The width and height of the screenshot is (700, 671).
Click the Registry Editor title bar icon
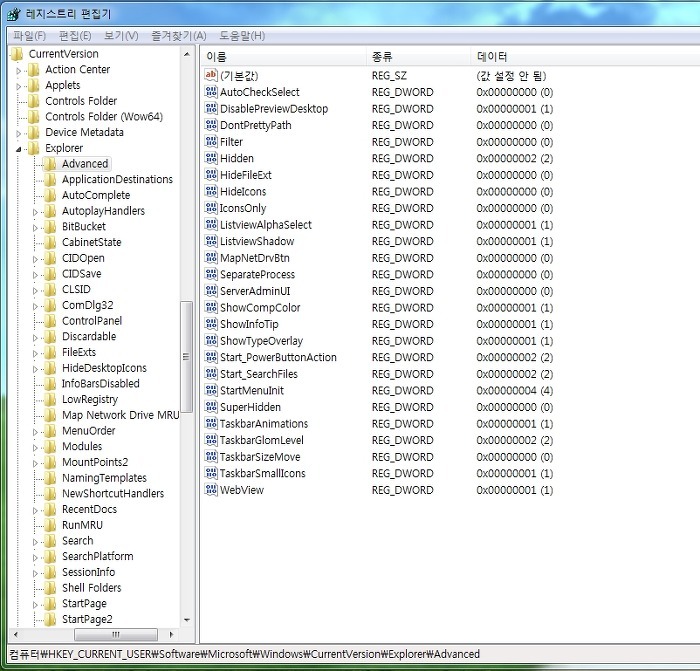[x=14, y=14]
